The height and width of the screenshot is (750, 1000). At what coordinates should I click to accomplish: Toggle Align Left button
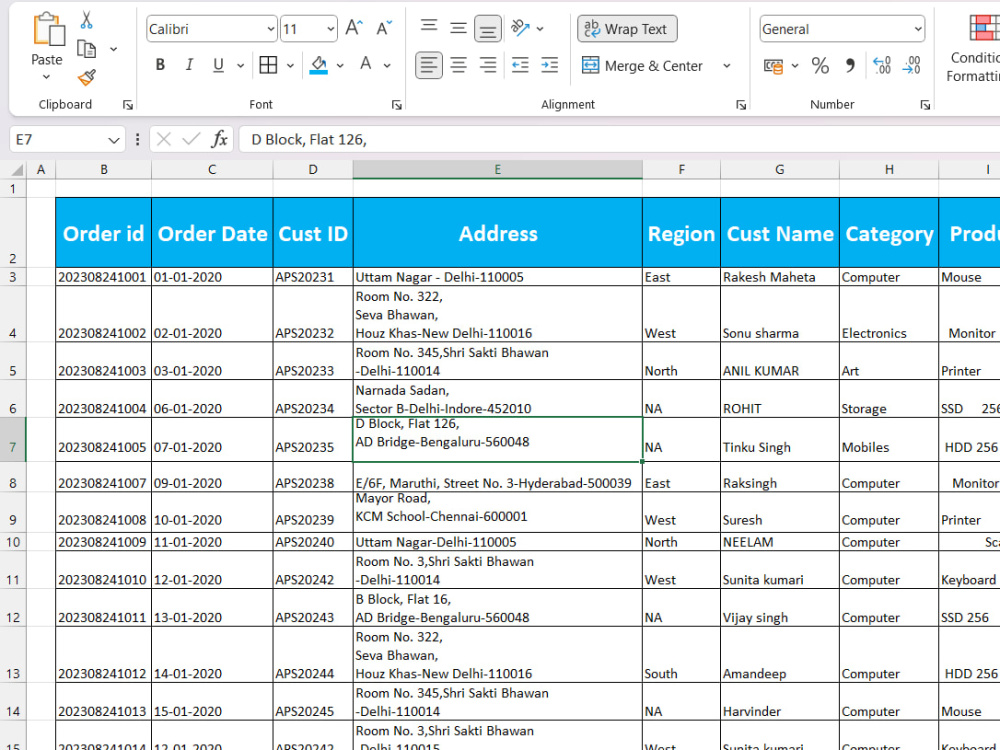point(429,65)
